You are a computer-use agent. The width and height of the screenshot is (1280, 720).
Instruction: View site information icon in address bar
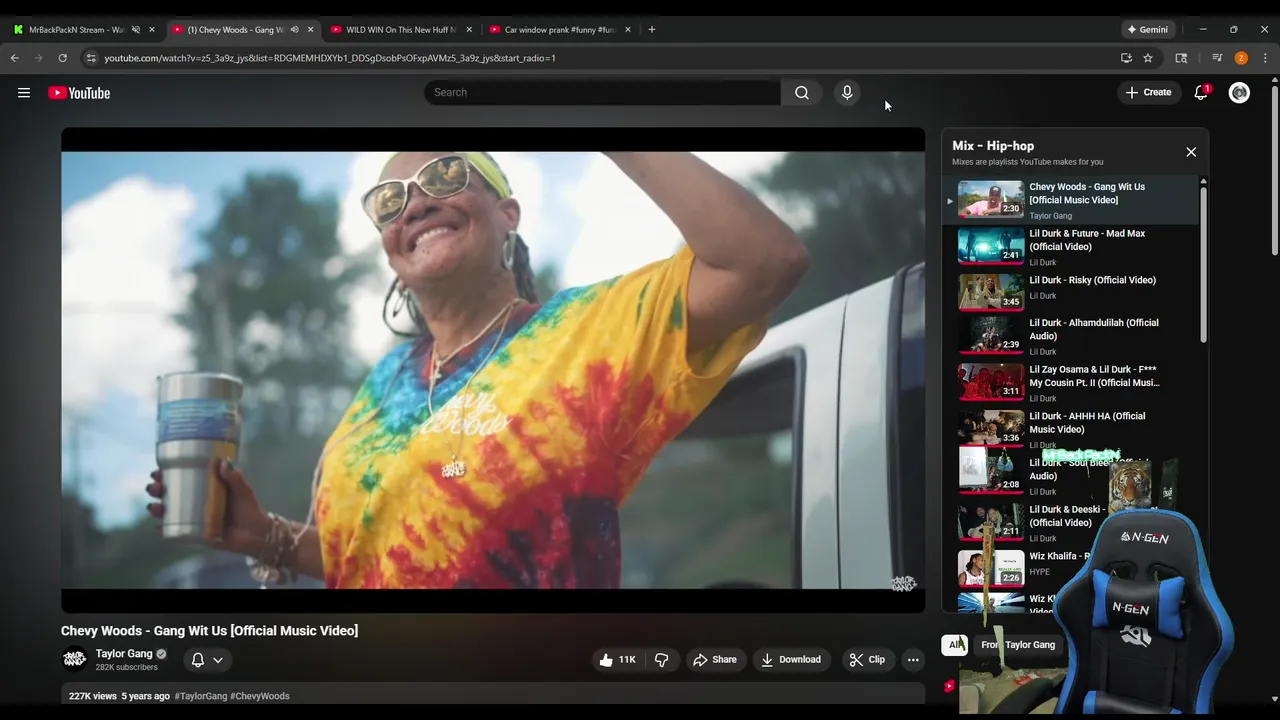tap(91, 58)
